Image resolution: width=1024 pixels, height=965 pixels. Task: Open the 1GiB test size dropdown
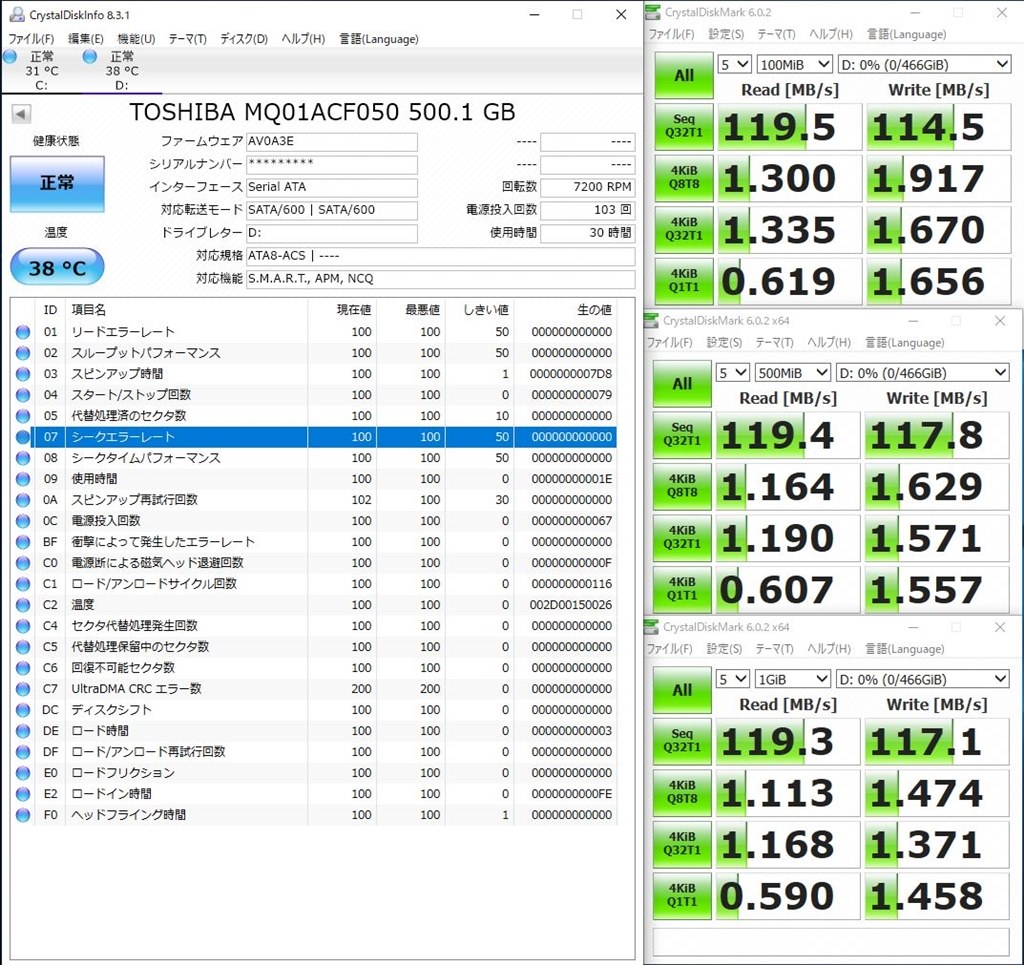point(792,679)
